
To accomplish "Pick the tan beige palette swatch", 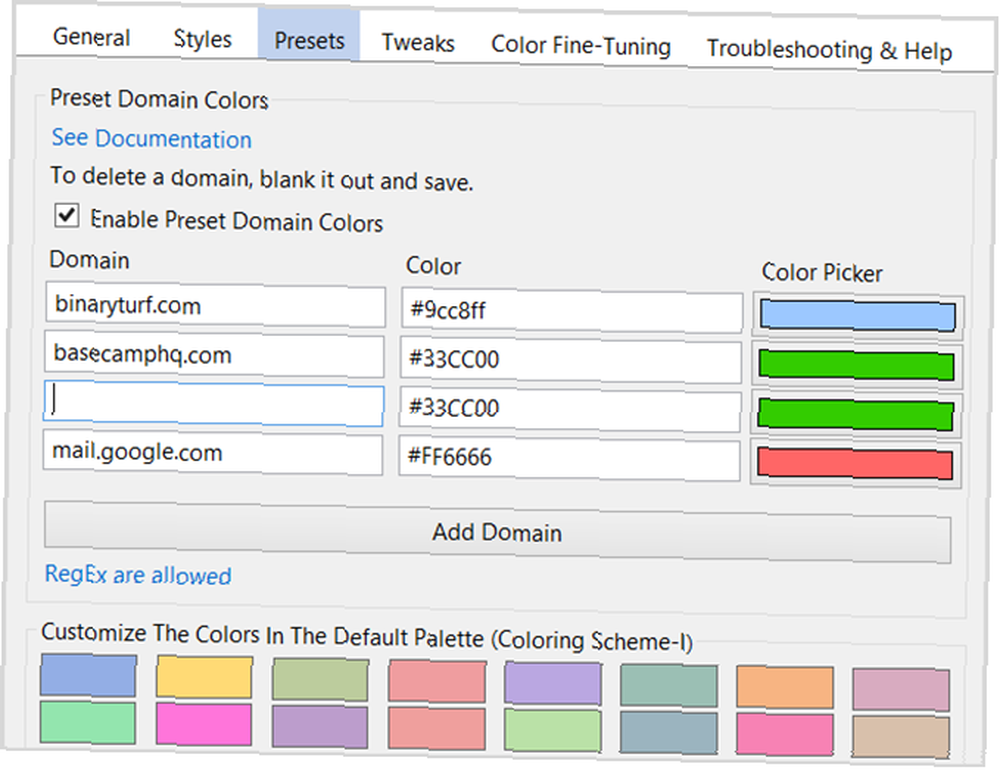I will click(x=901, y=737).
